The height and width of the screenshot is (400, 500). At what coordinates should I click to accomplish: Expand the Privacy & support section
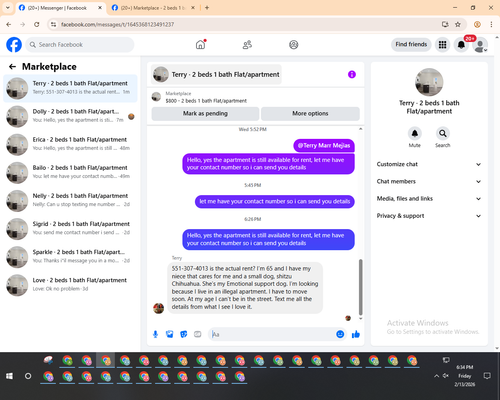point(429,216)
